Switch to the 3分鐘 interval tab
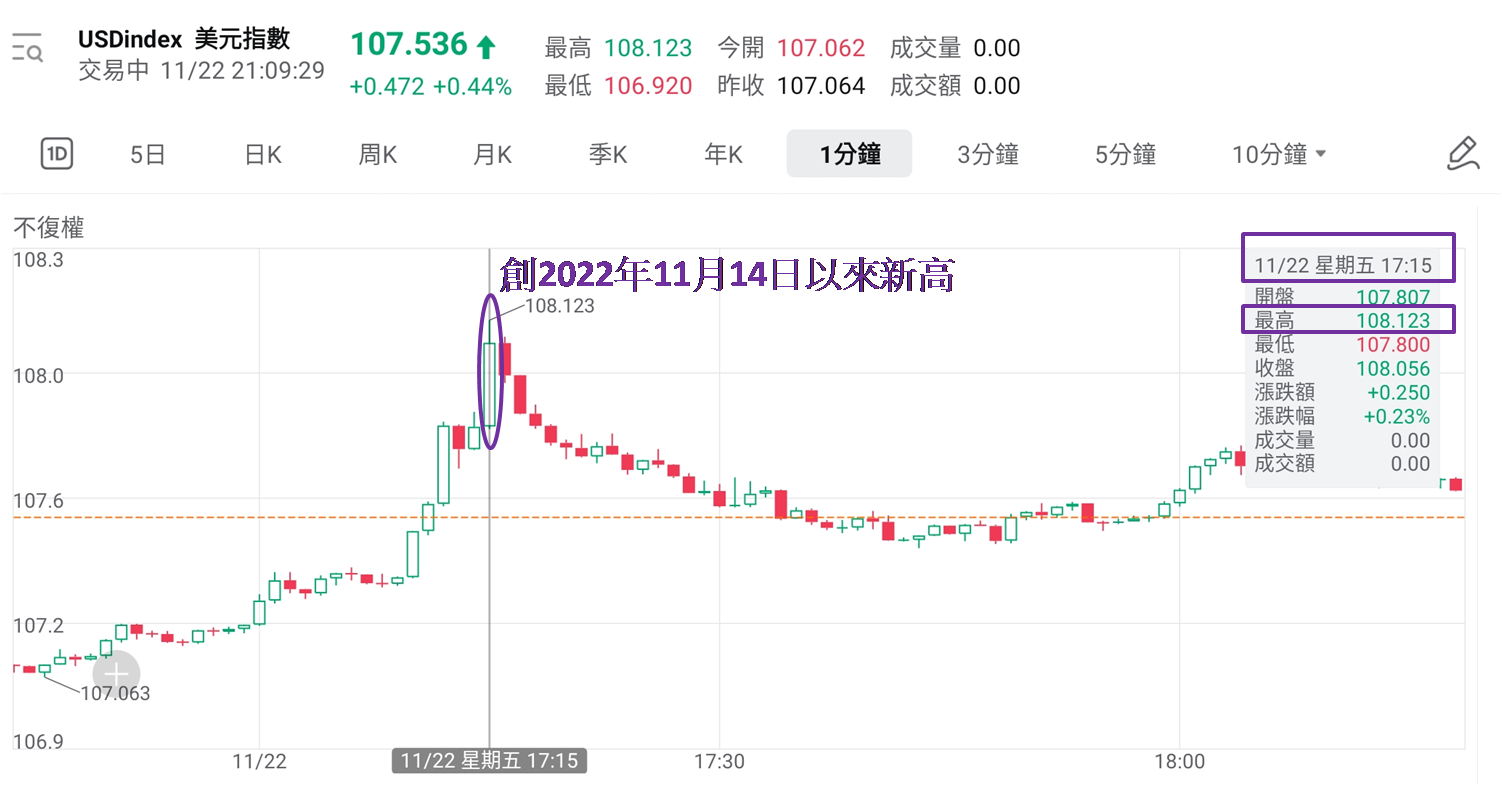1502x786 pixels. pyautogui.click(x=987, y=154)
